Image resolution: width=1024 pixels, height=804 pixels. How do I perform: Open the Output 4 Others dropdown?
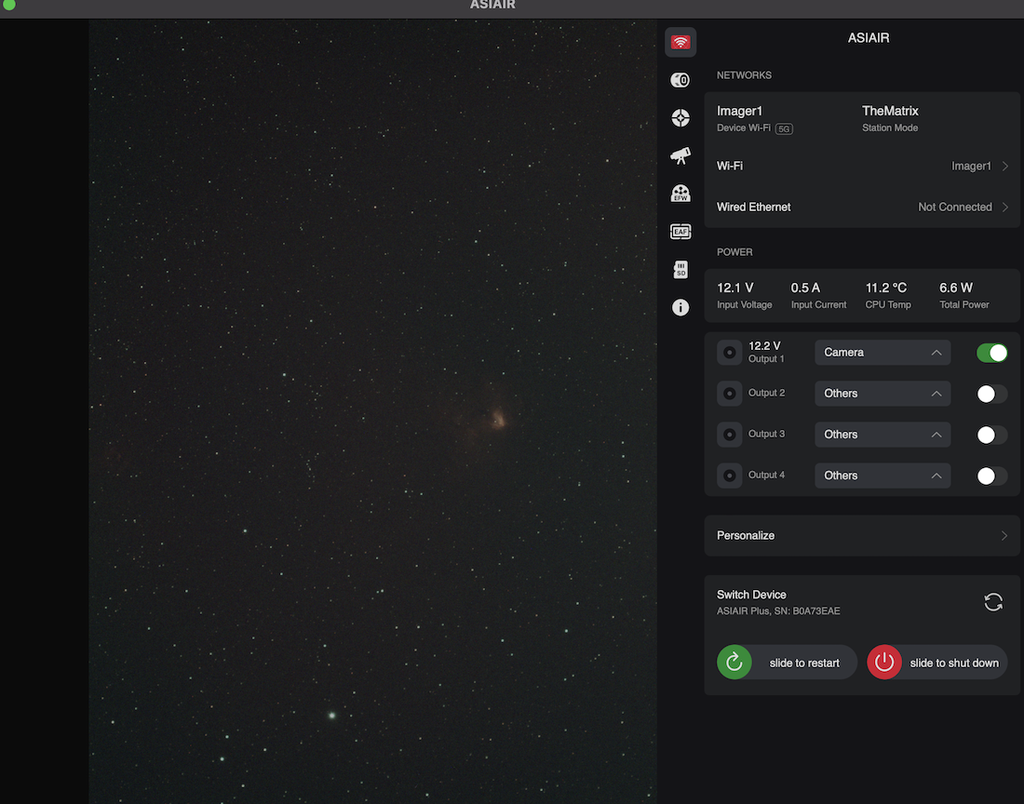(882, 476)
